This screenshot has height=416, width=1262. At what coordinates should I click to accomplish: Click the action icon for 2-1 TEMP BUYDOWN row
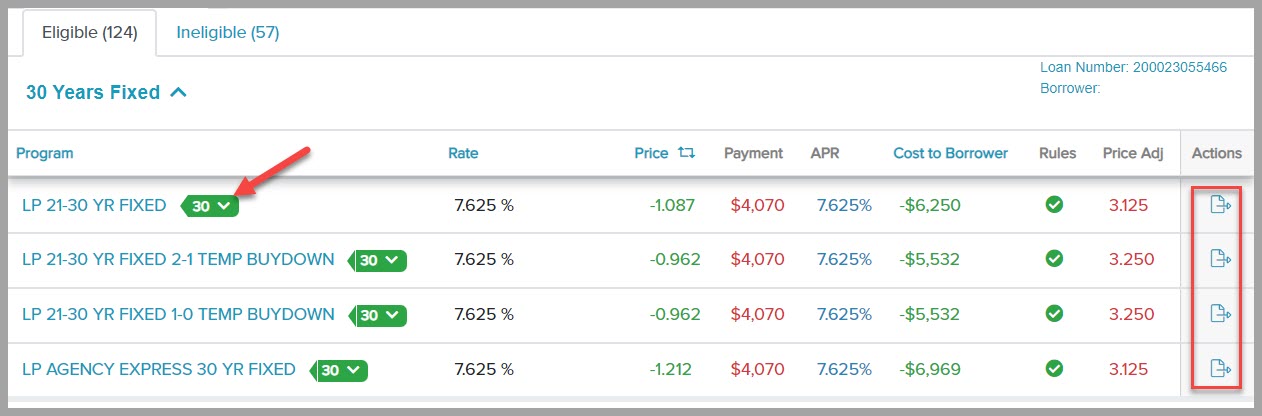point(1220,260)
